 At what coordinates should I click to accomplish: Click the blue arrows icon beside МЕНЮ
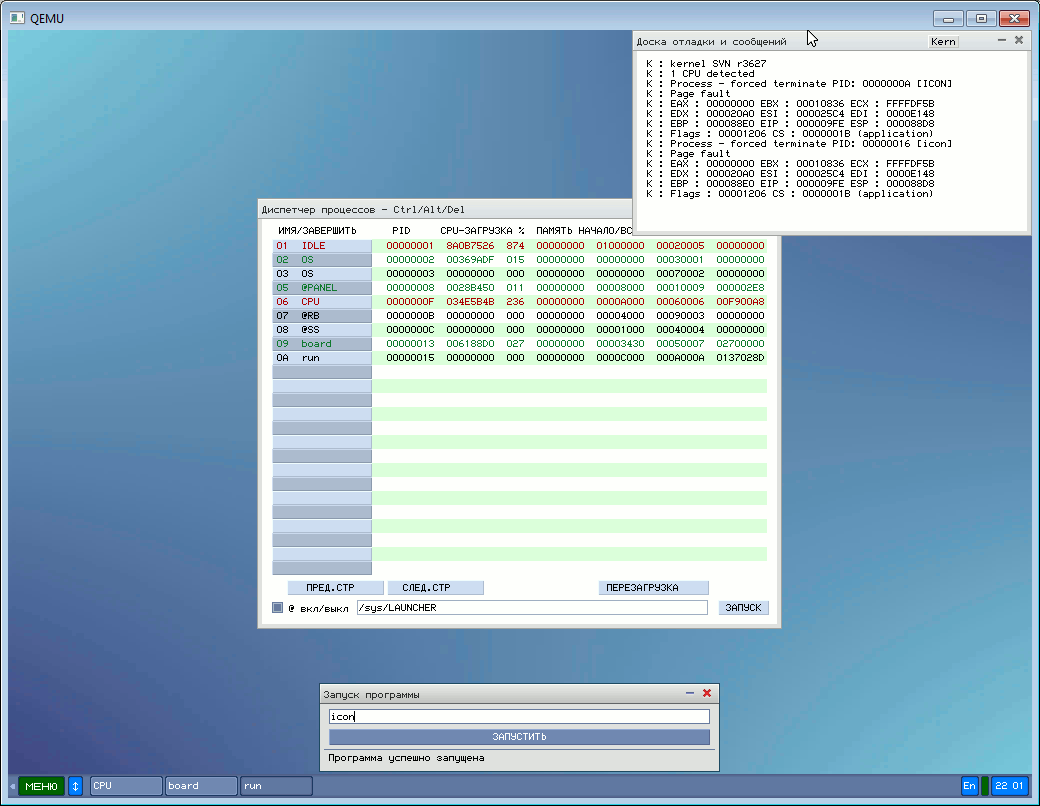coord(75,786)
